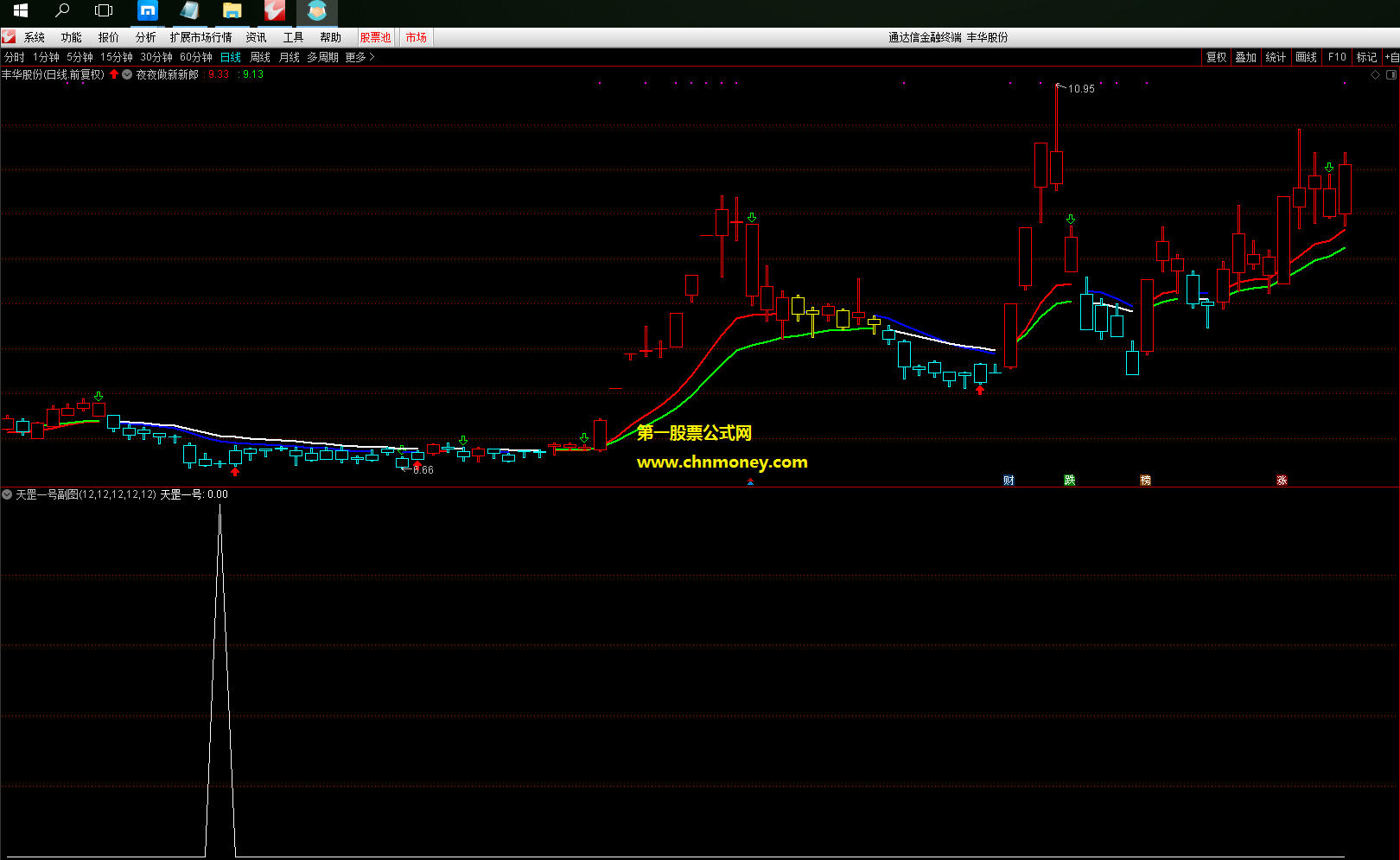Screen dimensions: 1400x860
Task: Open the F10 company info
Action: [1337, 57]
